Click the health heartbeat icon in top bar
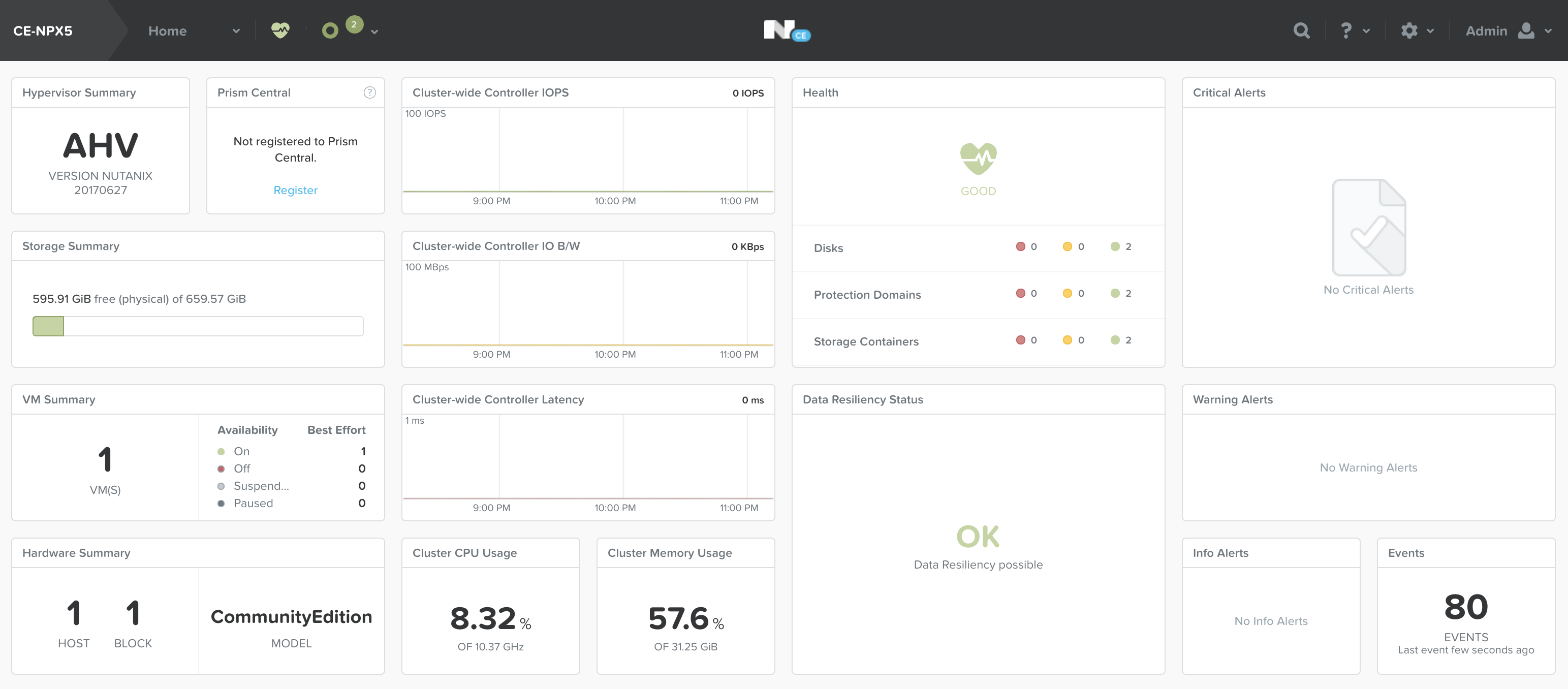The image size is (1568, 689). [x=280, y=30]
